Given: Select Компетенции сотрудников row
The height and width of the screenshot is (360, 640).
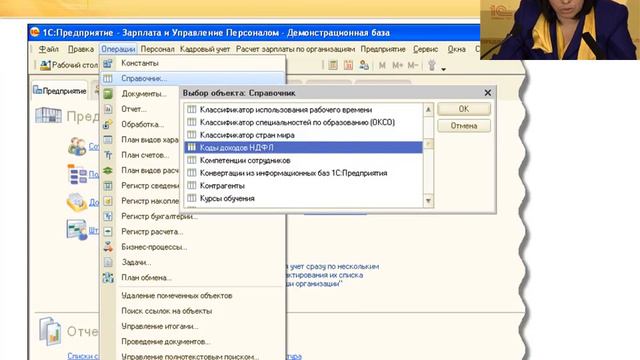Looking at the screenshot, I should [x=303, y=160].
